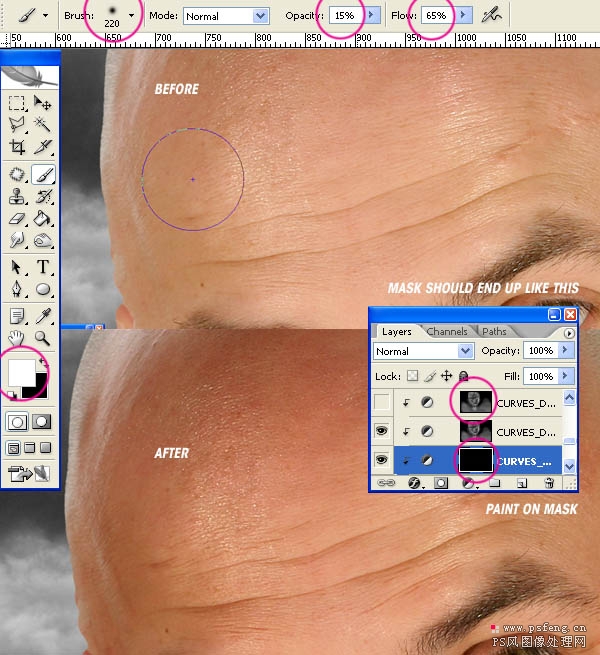This screenshot has width=600, height=655.
Task: Click the delete layer trash button
Action: click(549, 483)
